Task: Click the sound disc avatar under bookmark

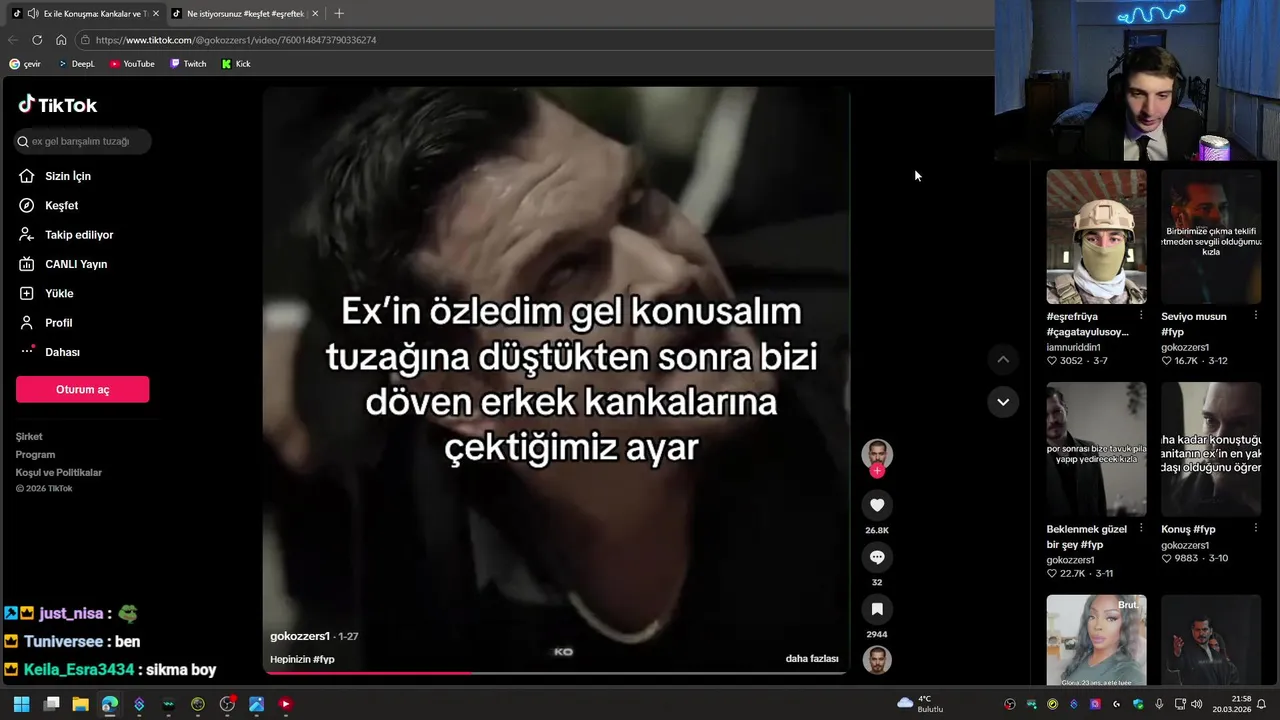Action: point(877,660)
